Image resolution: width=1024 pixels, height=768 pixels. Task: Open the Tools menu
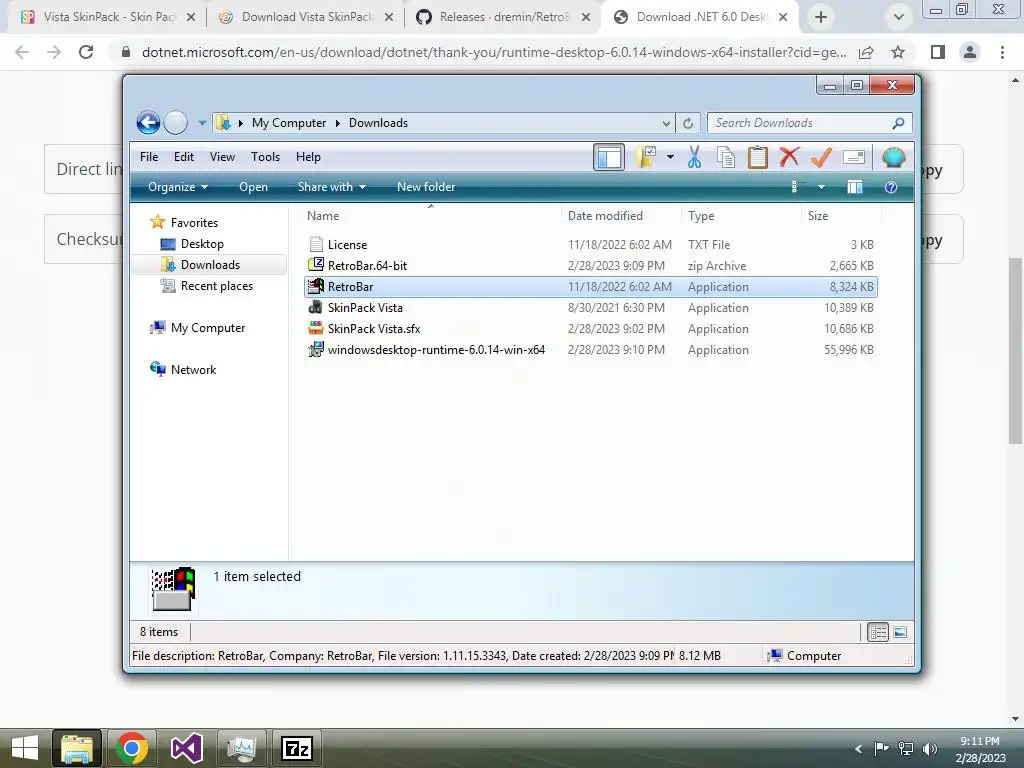[265, 157]
